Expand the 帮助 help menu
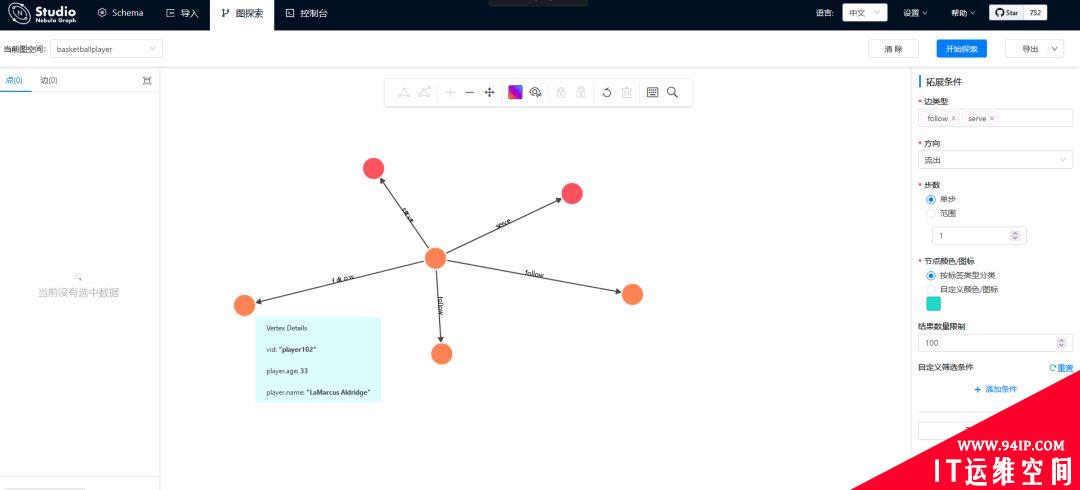 (963, 12)
